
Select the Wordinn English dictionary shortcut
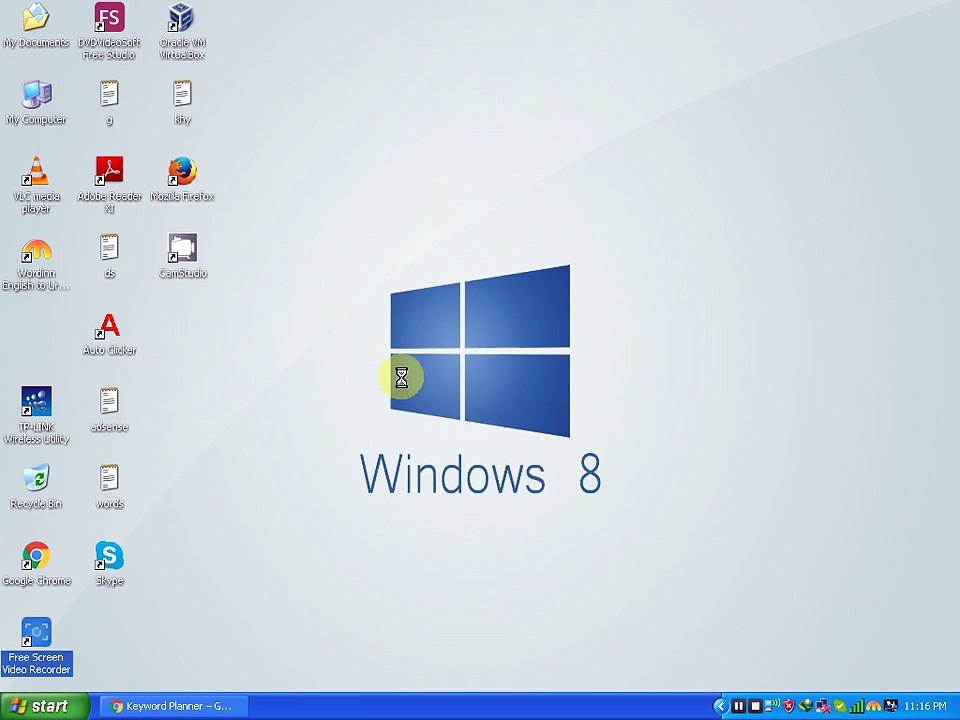[x=36, y=263]
